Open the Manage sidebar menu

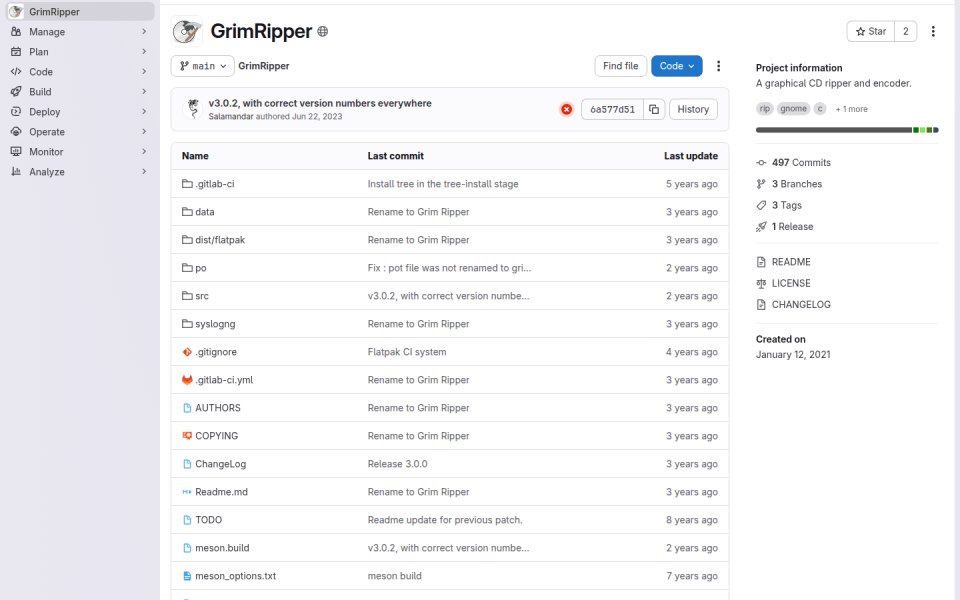pos(80,32)
